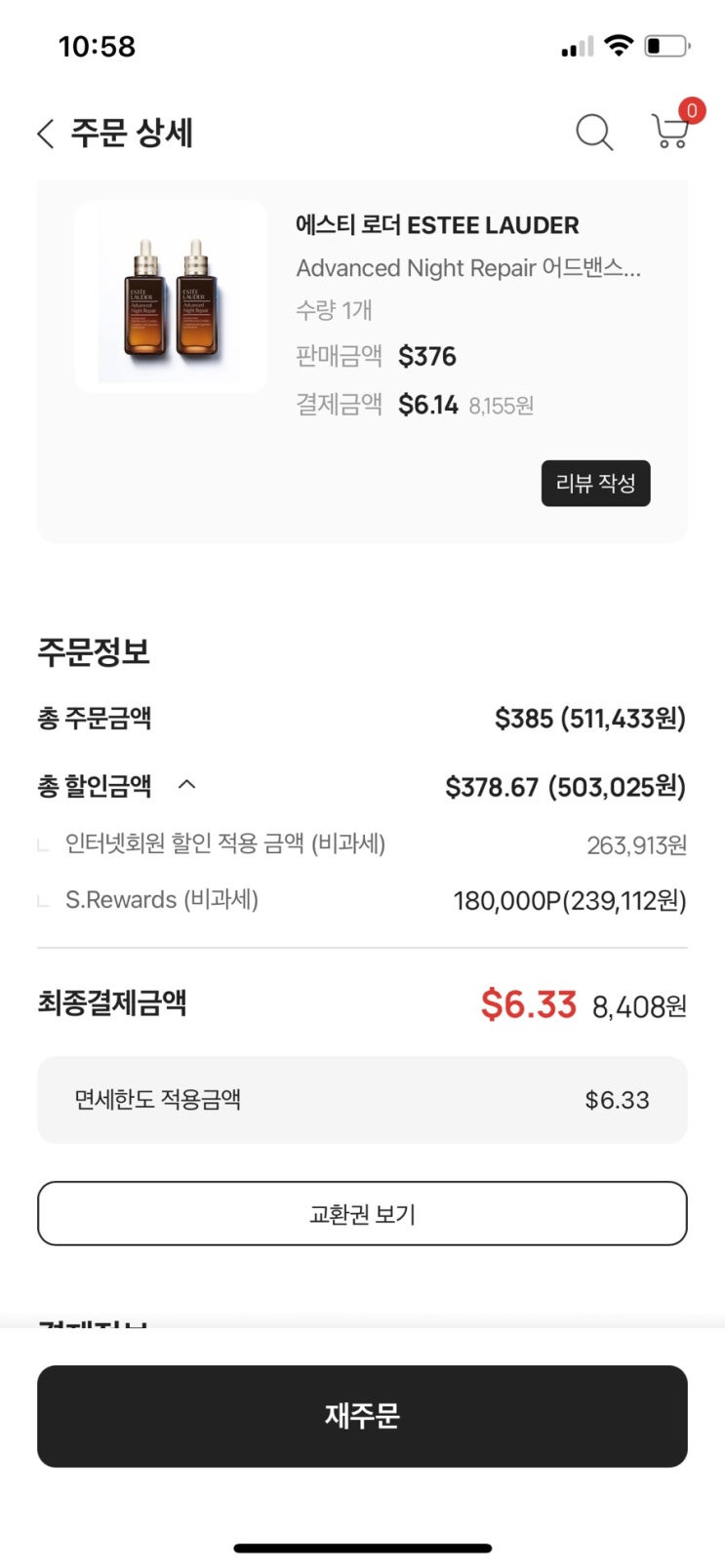
Task: Tap the home indicator bar at bottom
Action: 362,1548
